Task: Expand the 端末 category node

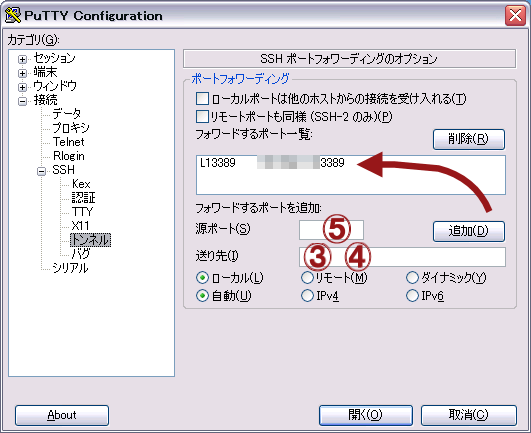Action: pyautogui.click(x=22, y=73)
